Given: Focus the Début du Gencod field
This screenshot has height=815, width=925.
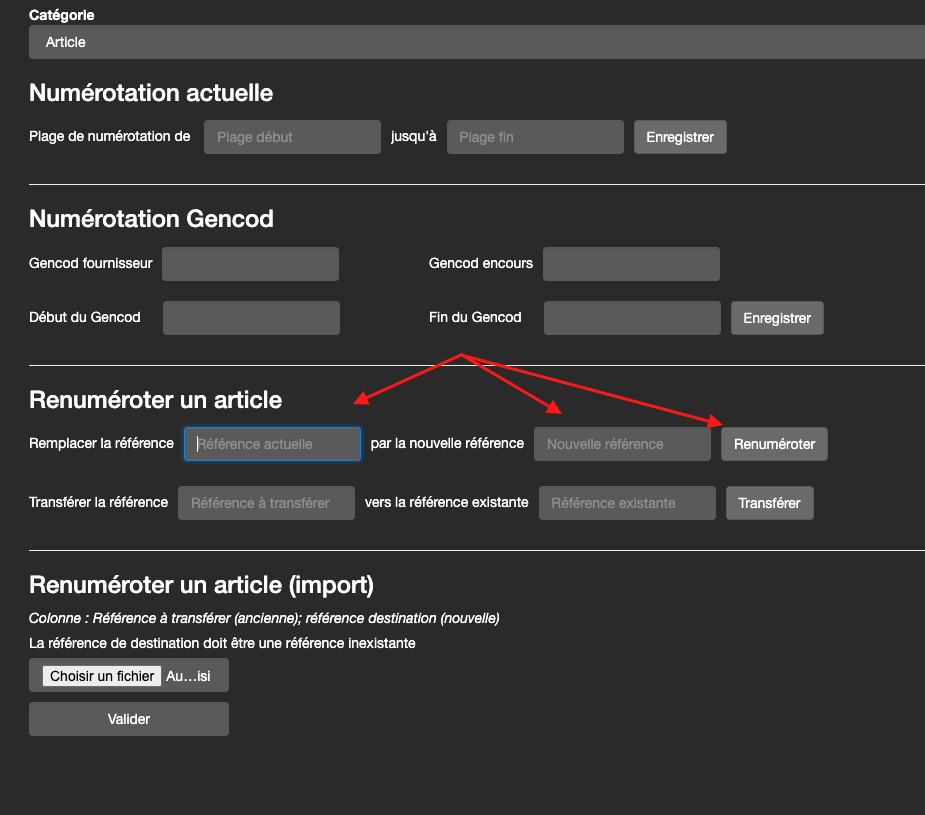Looking at the screenshot, I should pos(251,318).
